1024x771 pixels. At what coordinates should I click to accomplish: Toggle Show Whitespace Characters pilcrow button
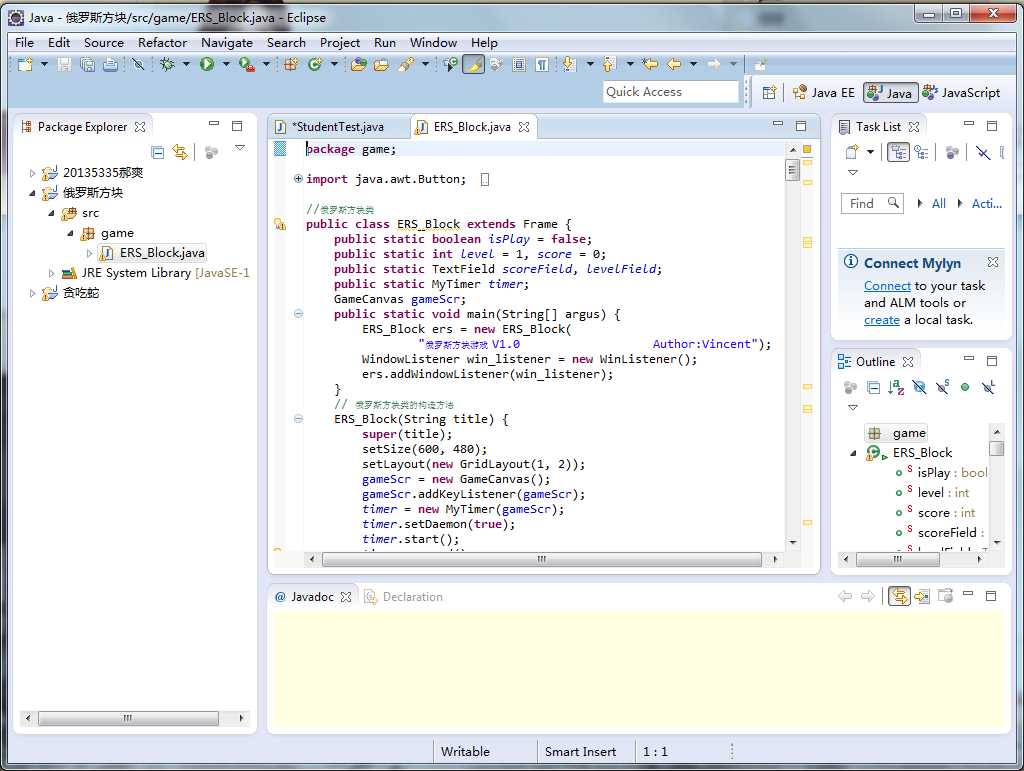542,64
